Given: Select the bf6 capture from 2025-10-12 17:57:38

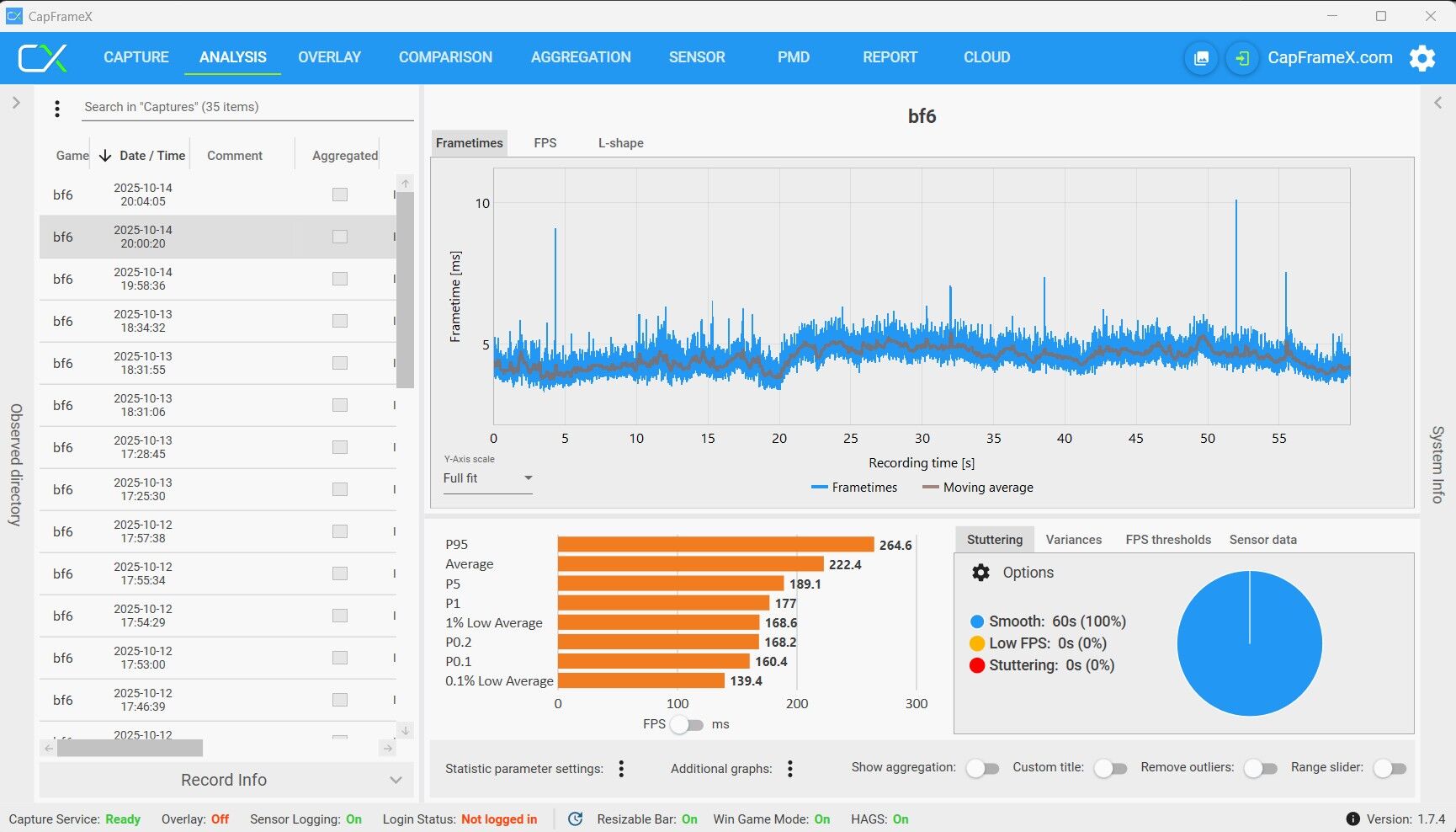Looking at the screenshot, I should 217,531.
